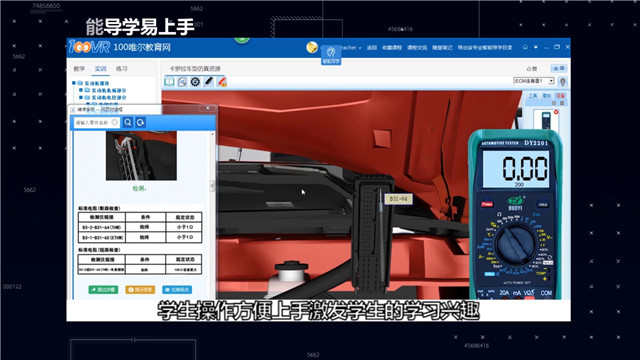
Task: Turn the multimeter rotary dial
Action: pos(516,244)
